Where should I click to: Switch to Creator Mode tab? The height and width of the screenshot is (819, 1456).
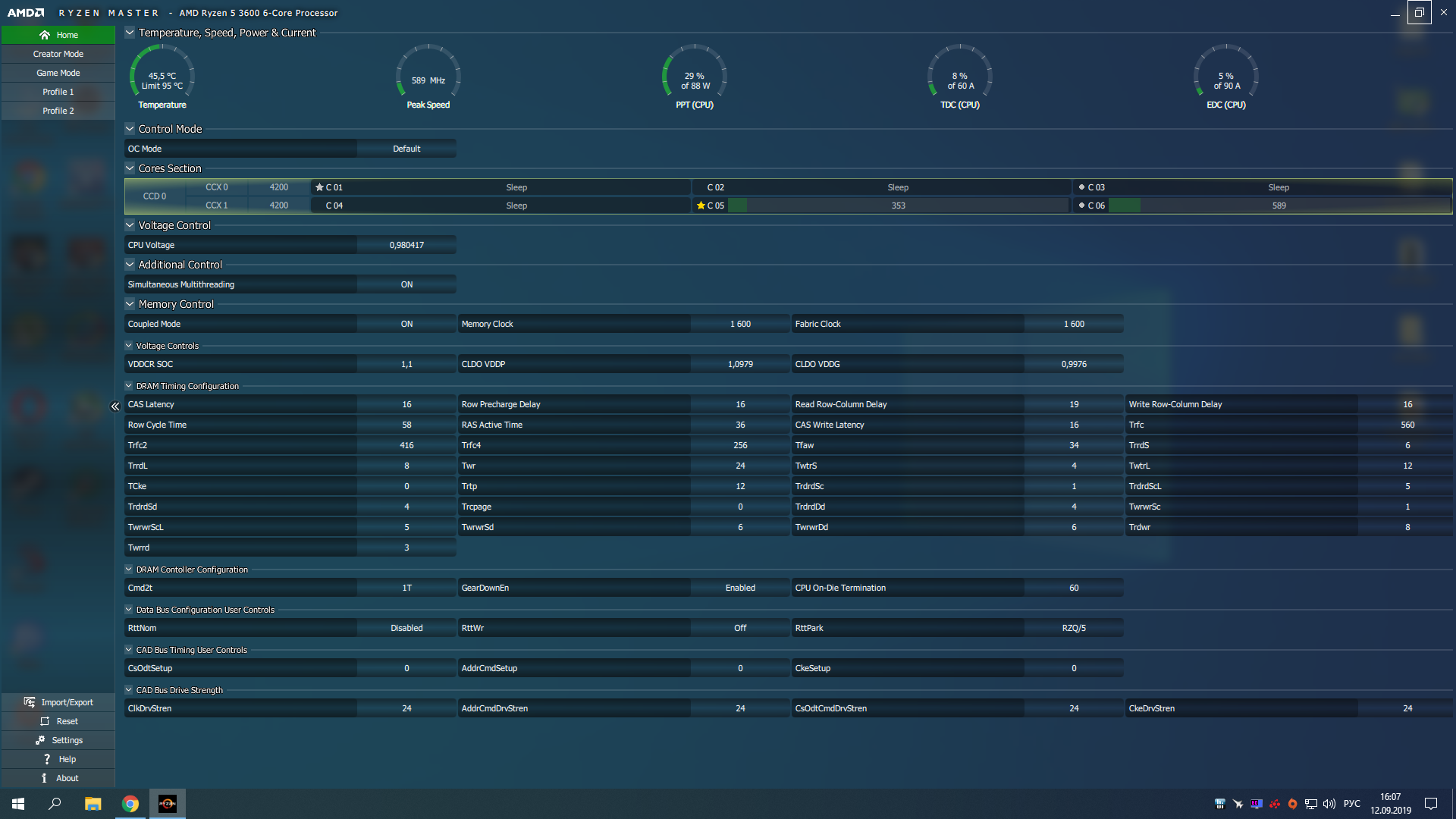click(58, 54)
